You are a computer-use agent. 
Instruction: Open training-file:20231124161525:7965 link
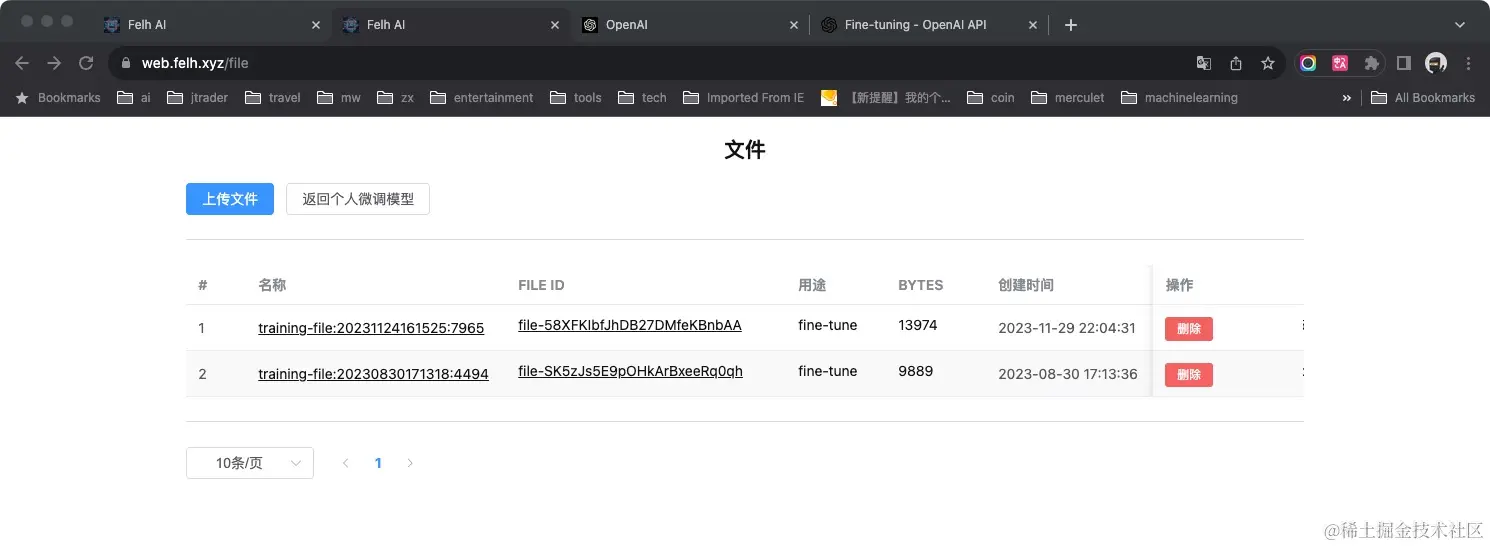pyautogui.click(x=371, y=328)
